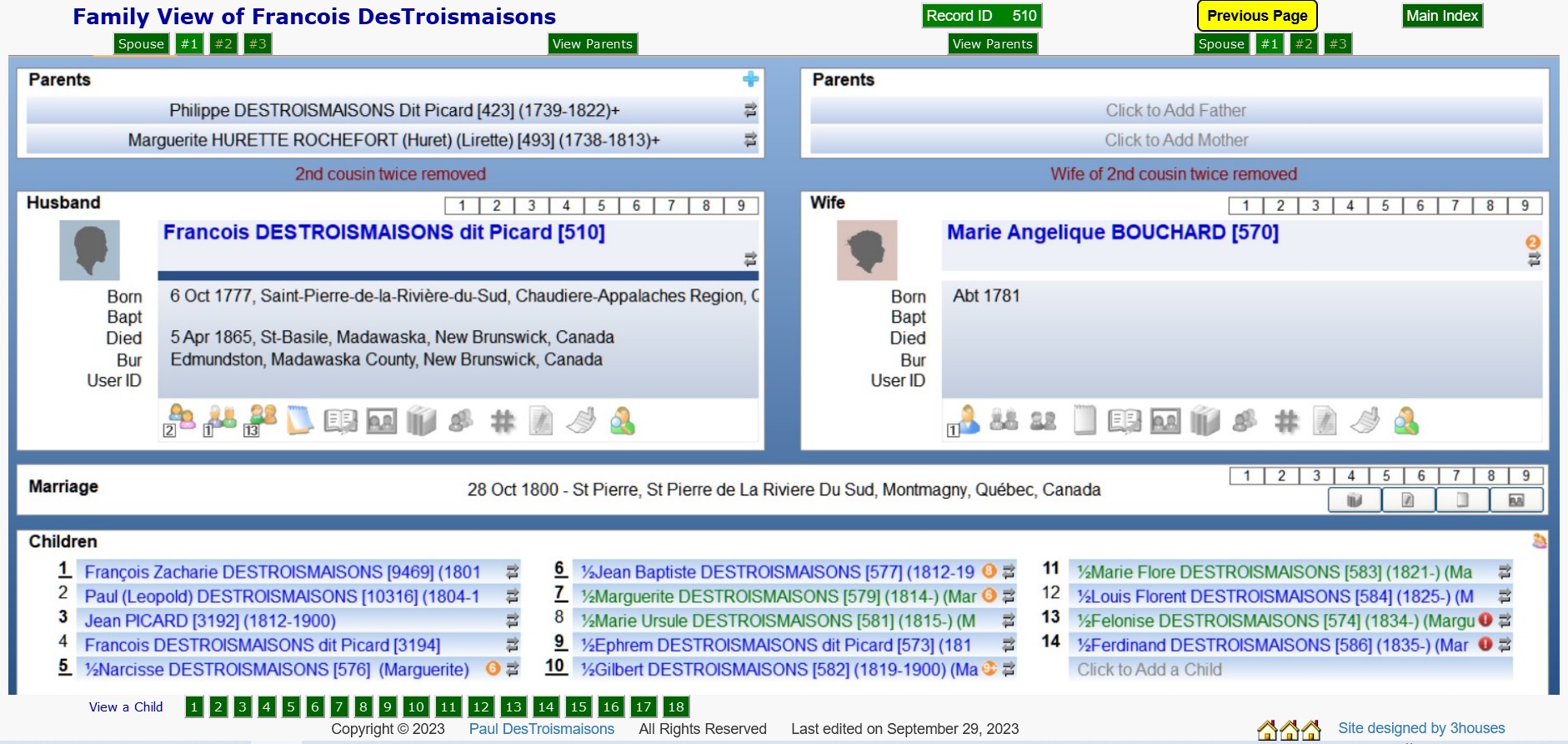
Task: Open Marie Angelique BOUCHARD [570] name link
Action: pyautogui.click(x=1113, y=232)
